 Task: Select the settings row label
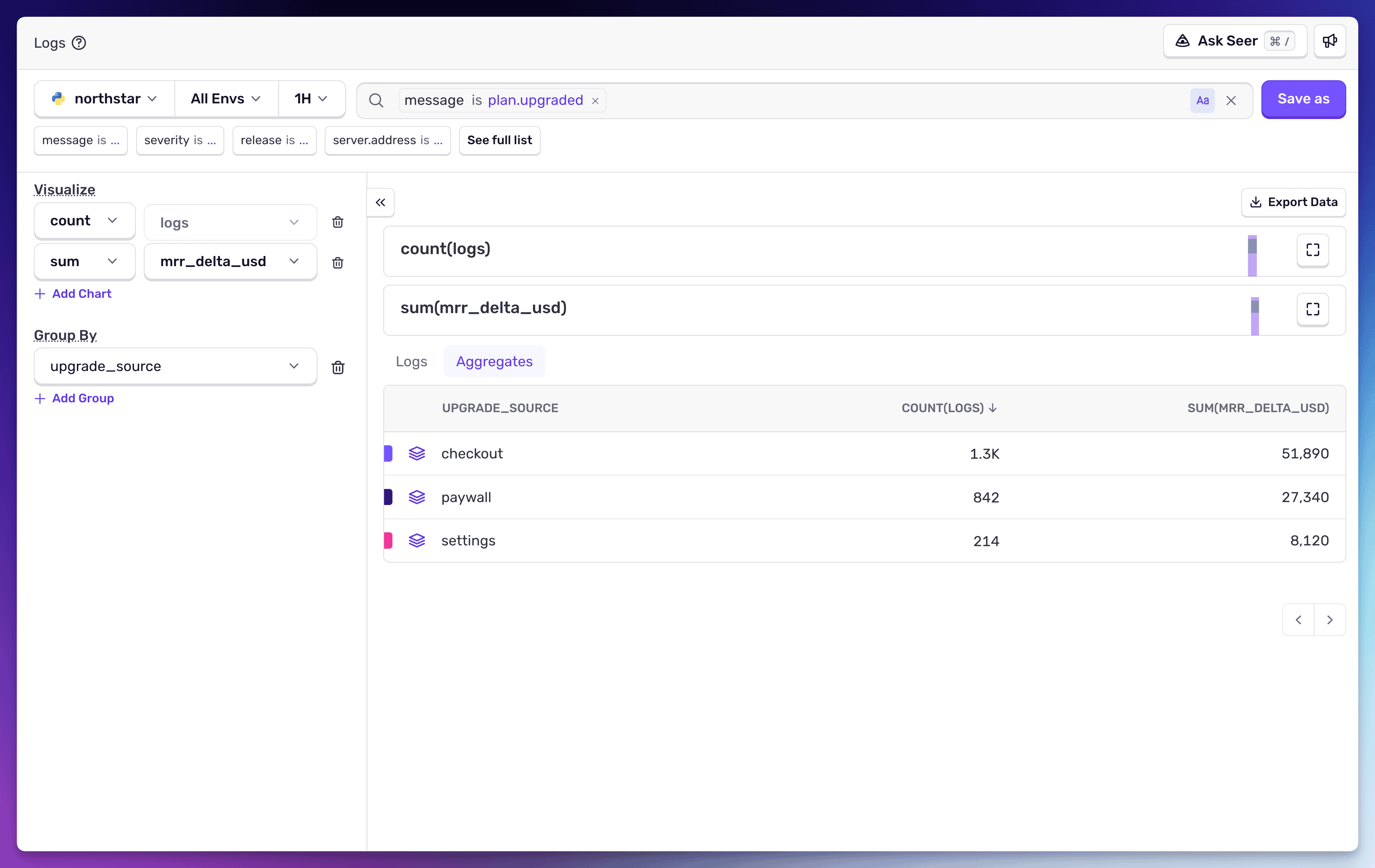point(468,541)
